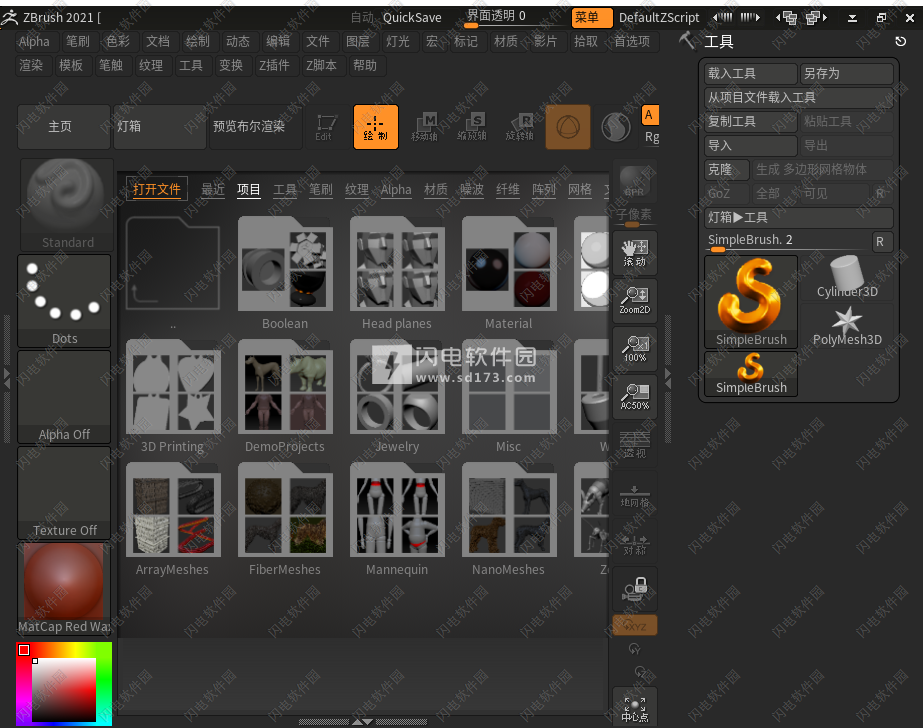Switch to the 噪波 lightbox tab
This screenshot has height=728, width=923.
click(x=472, y=190)
